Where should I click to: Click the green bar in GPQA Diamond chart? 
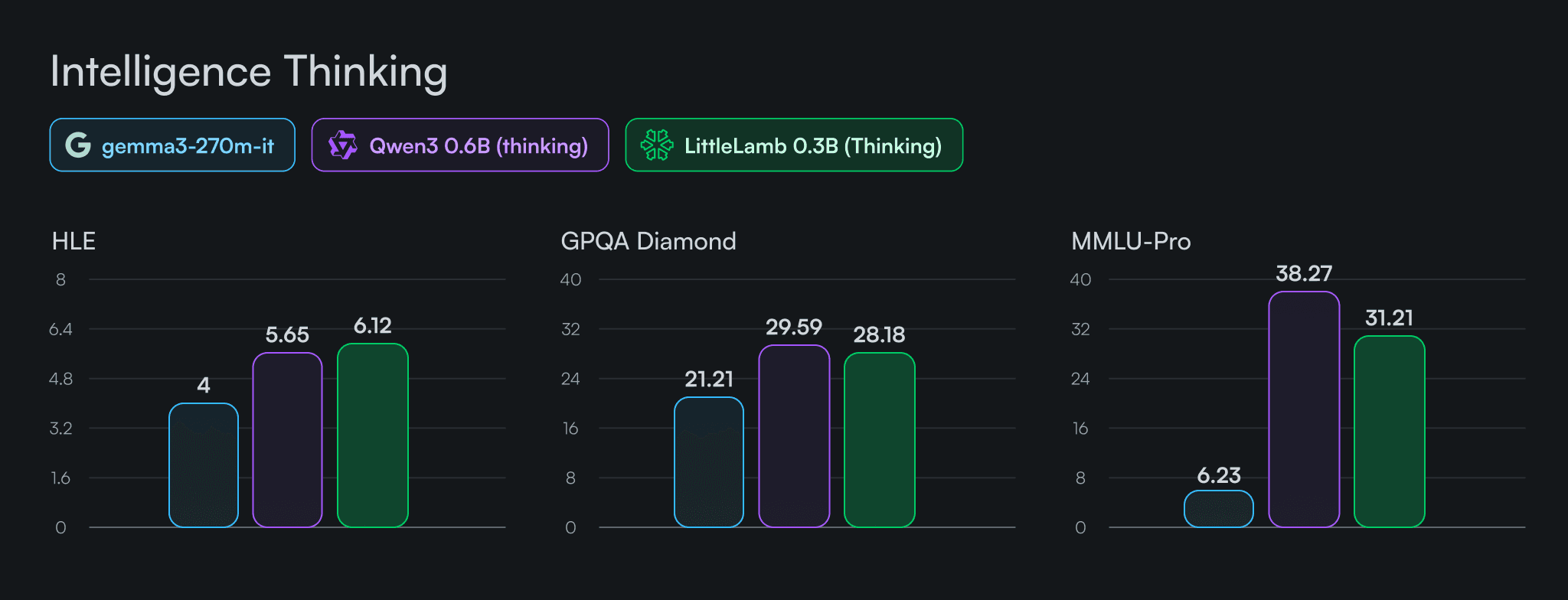[x=880, y=440]
